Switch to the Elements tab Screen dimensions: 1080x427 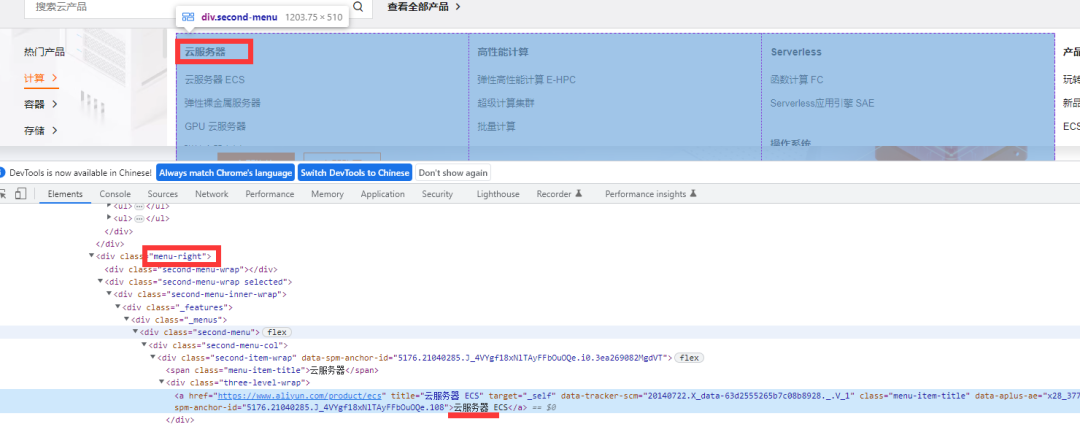(x=65, y=194)
